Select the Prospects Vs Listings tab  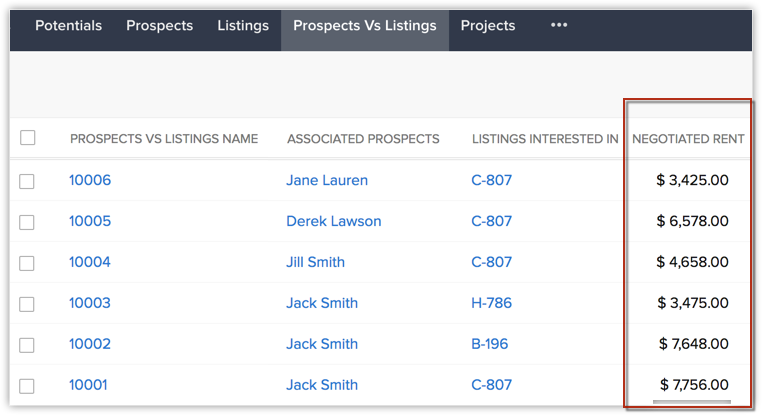[x=364, y=25]
